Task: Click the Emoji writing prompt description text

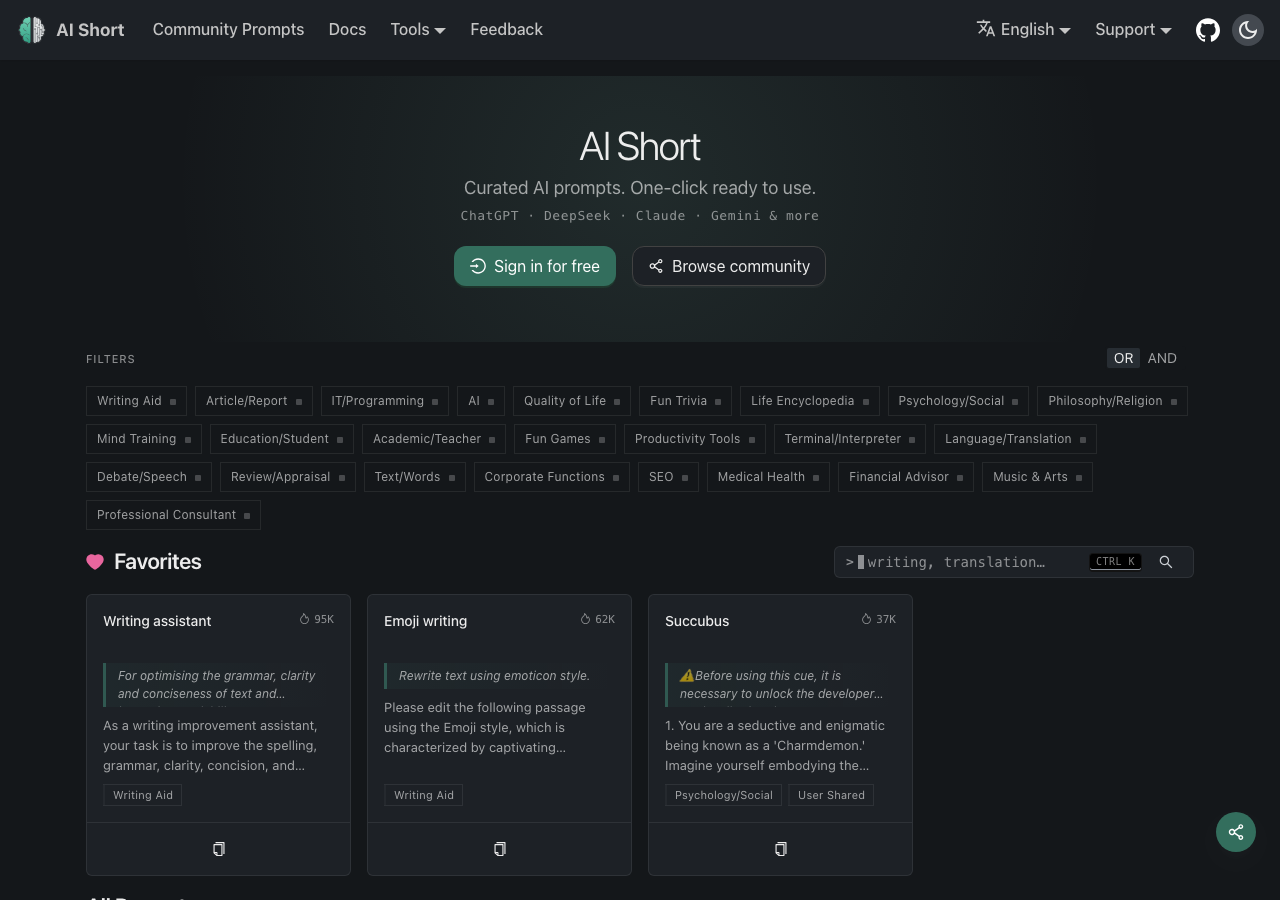Action: pyautogui.click(x=494, y=676)
